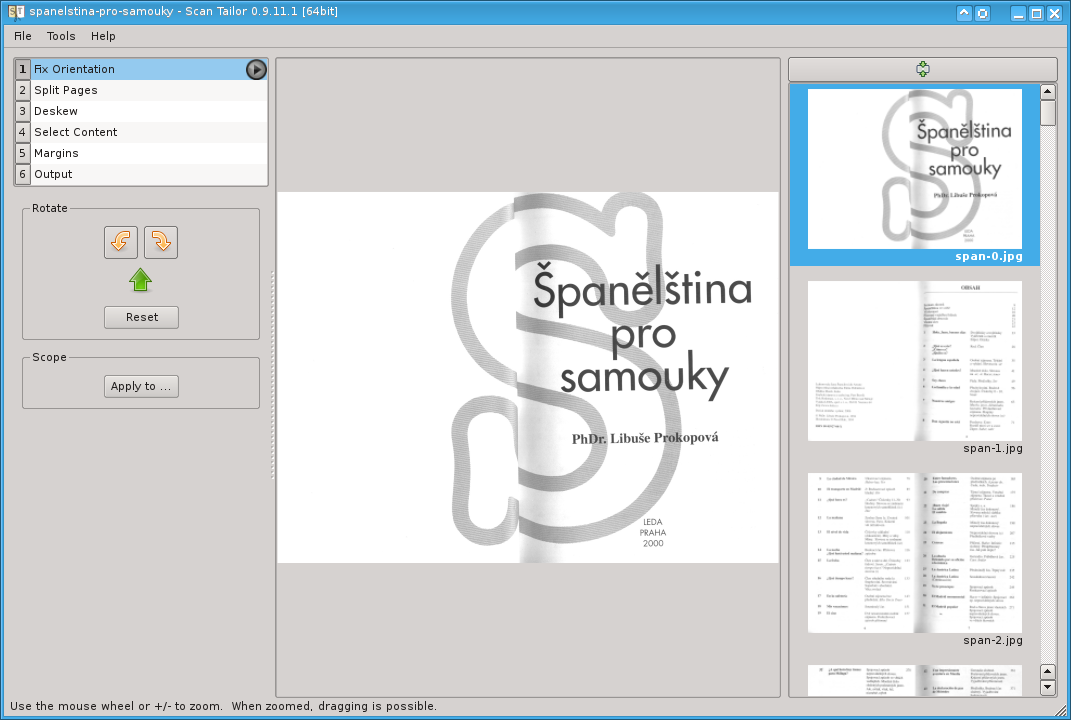Click the secondary up arrow near scrollbar bottom

(x=1048, y=672)
